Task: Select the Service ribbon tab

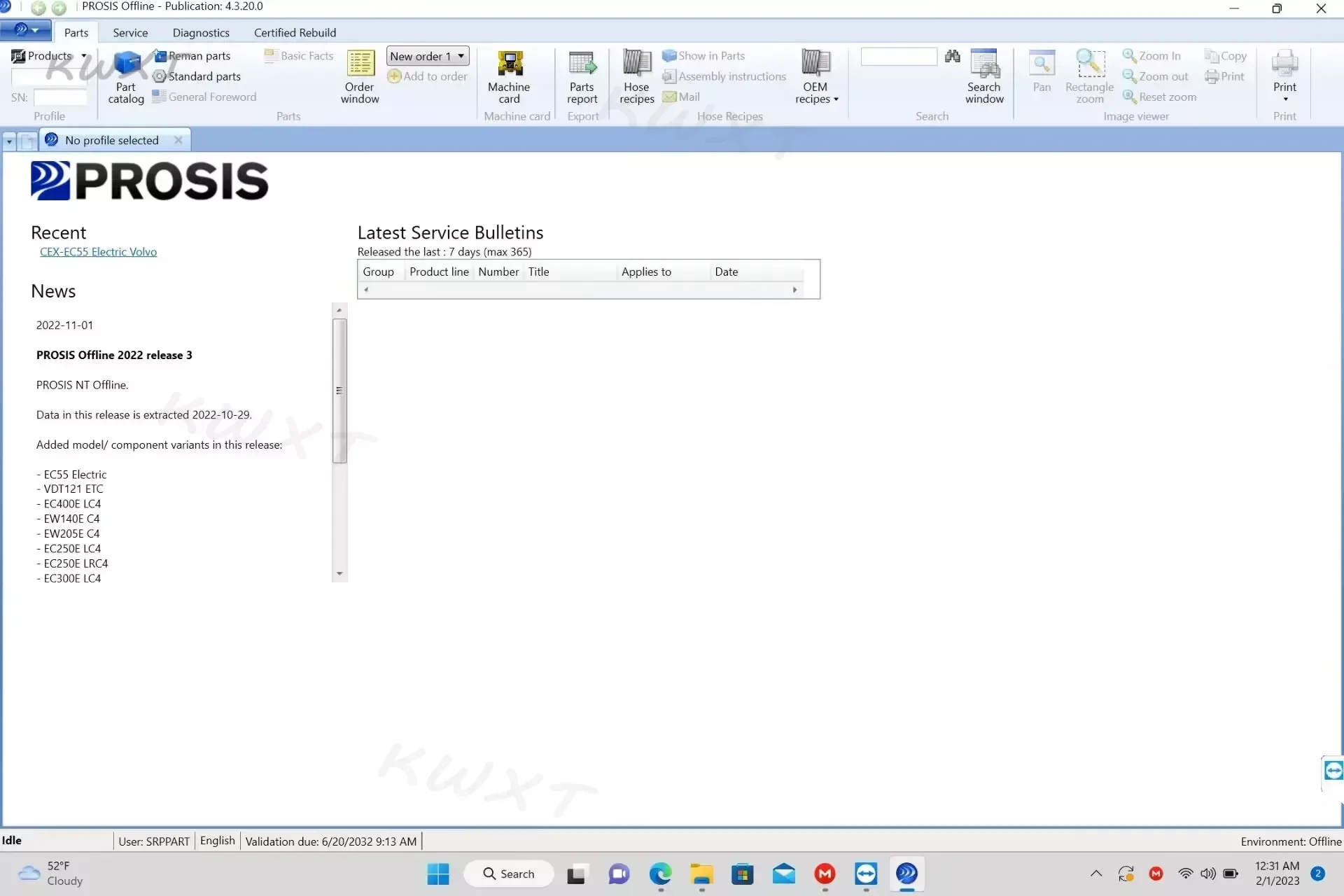Action: pyautogui.click(x=129, y=32)
